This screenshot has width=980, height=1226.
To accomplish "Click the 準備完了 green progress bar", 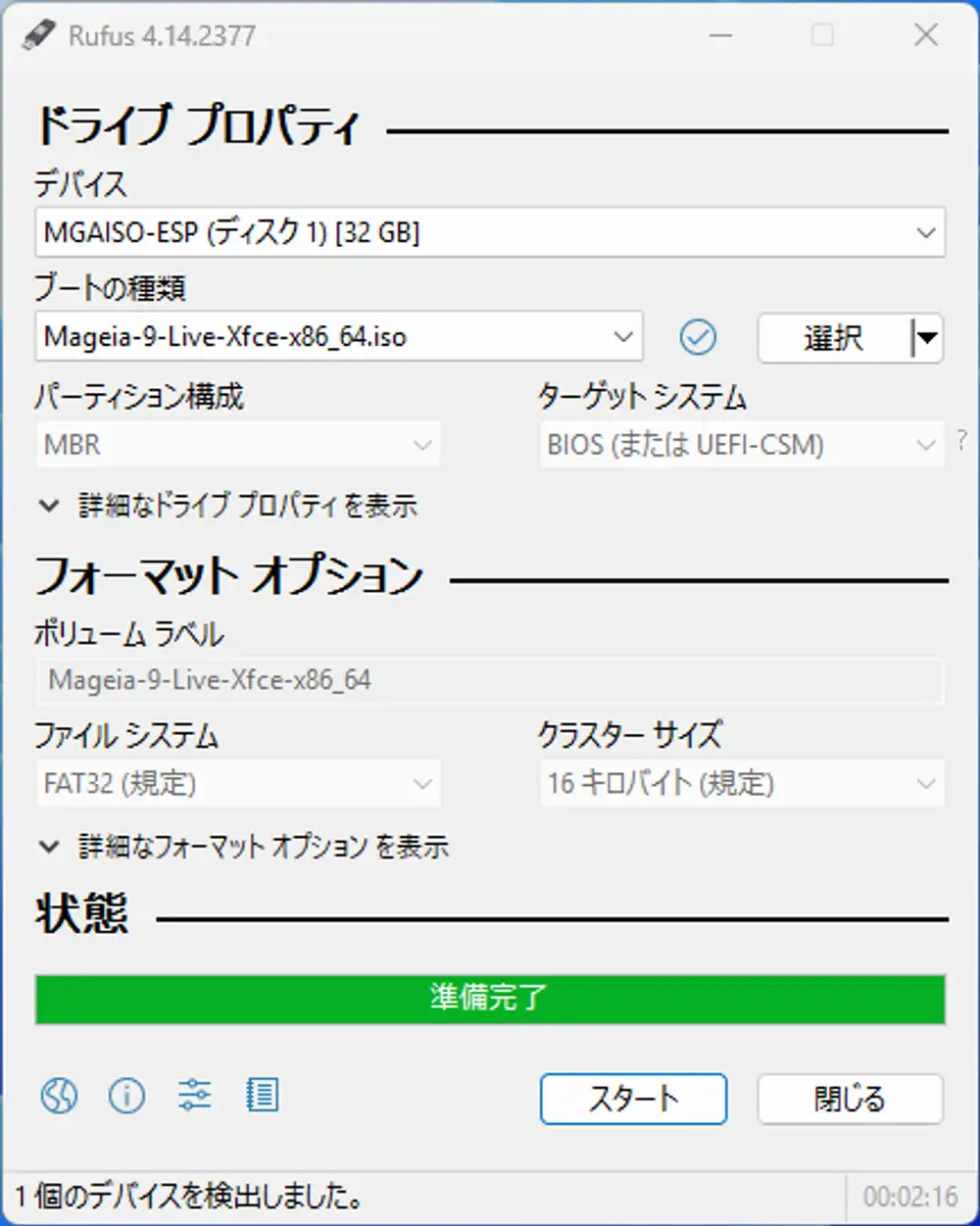I will click(490, 999).
